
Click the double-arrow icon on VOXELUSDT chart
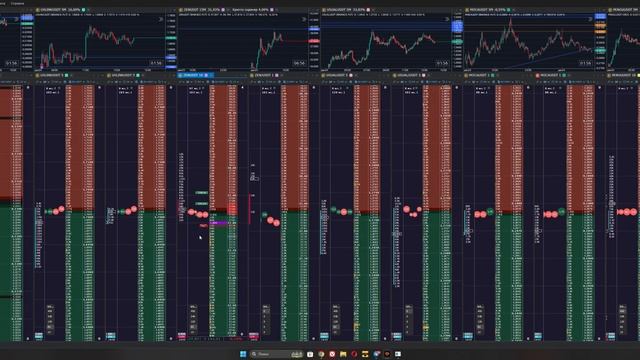tap(447, 19)
